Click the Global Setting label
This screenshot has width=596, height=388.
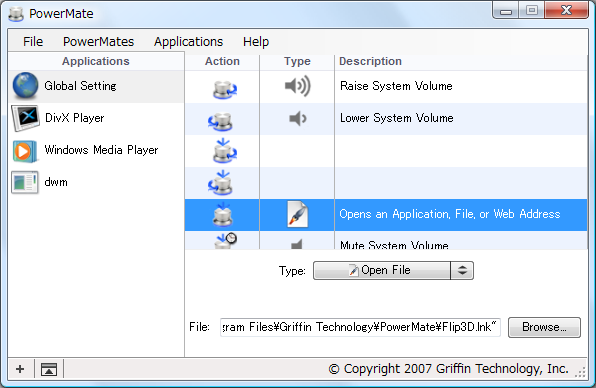[x=80, y=86]
